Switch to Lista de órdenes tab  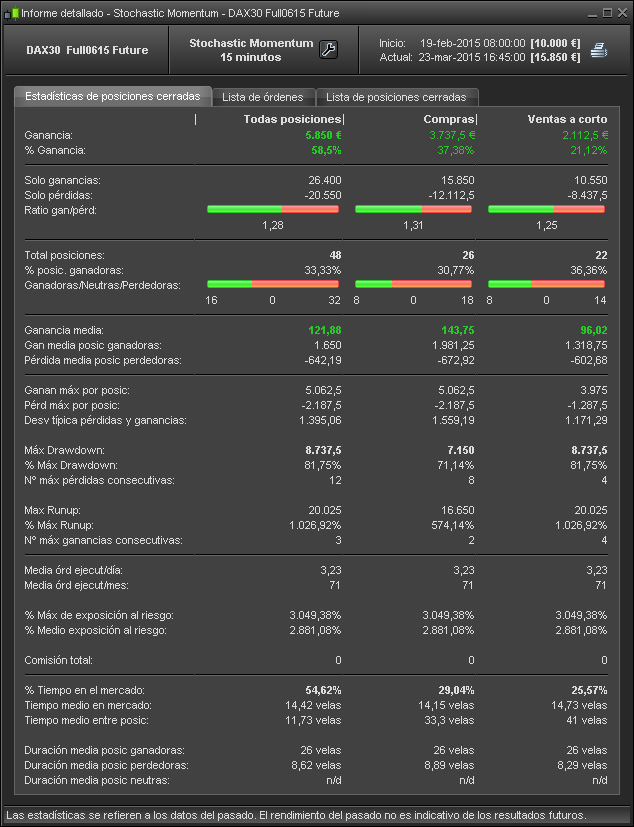point(263,97)
